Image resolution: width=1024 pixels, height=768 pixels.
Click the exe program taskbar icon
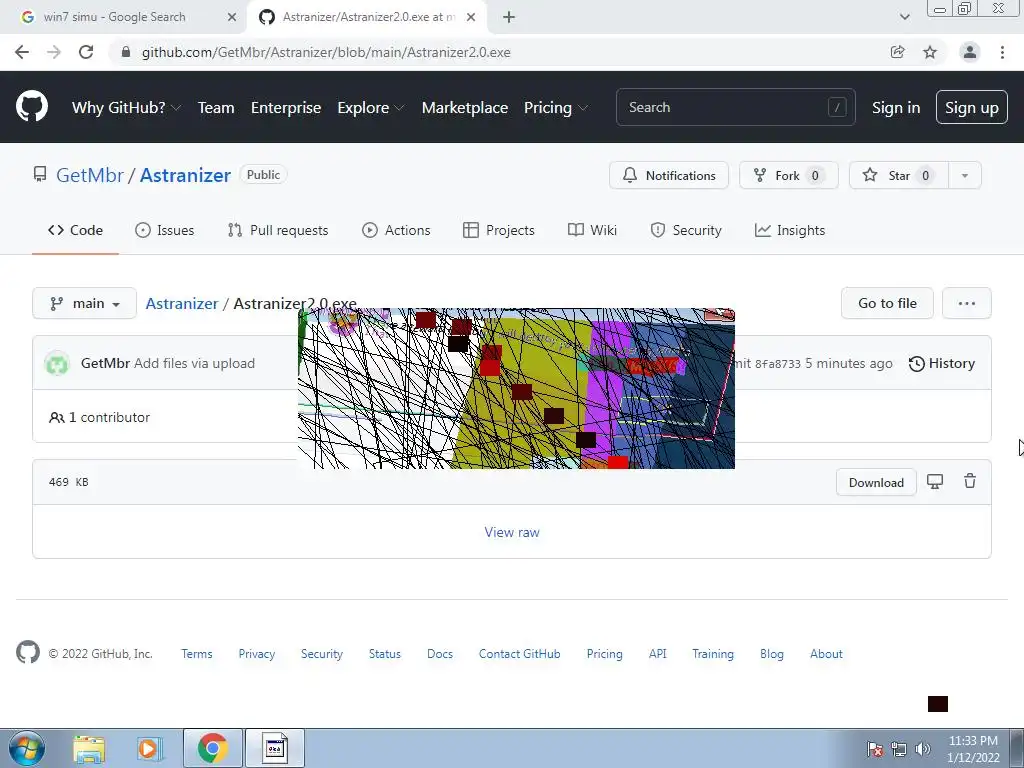[x=275, y=748]
